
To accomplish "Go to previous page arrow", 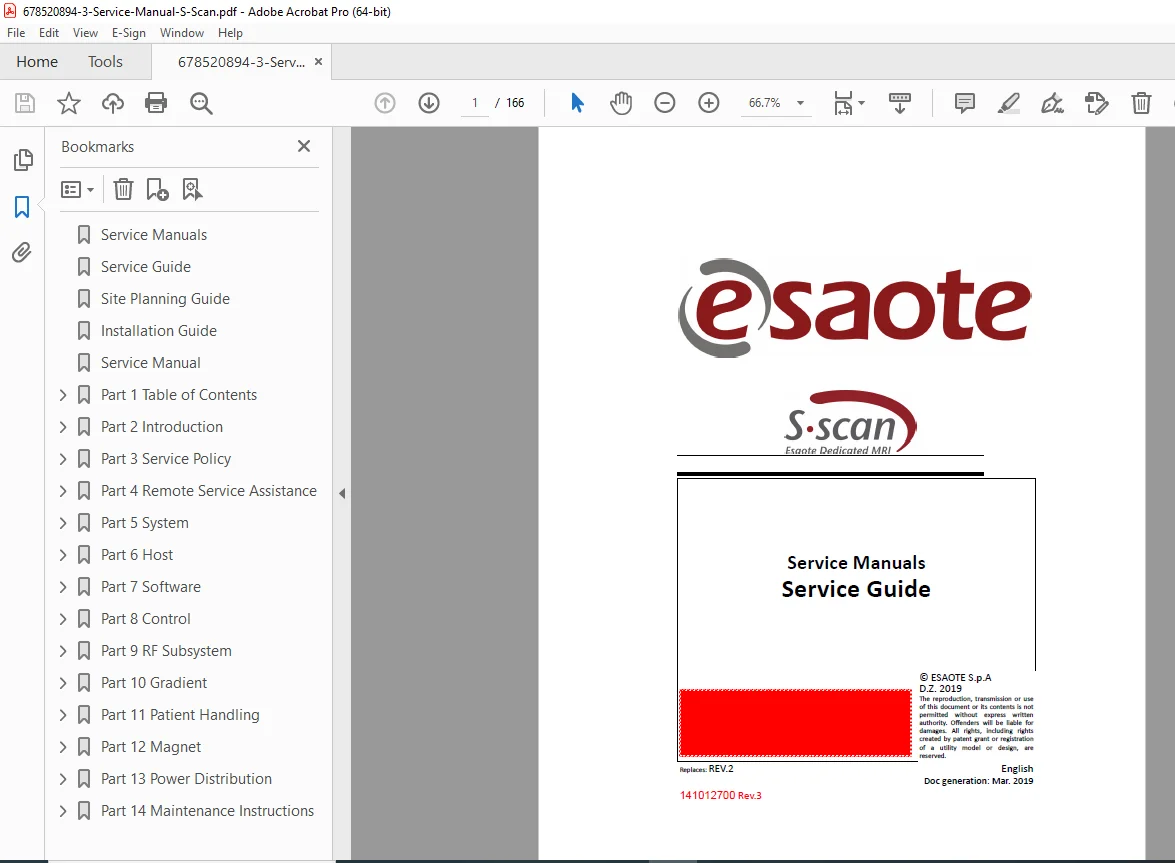I will point(384,103).
